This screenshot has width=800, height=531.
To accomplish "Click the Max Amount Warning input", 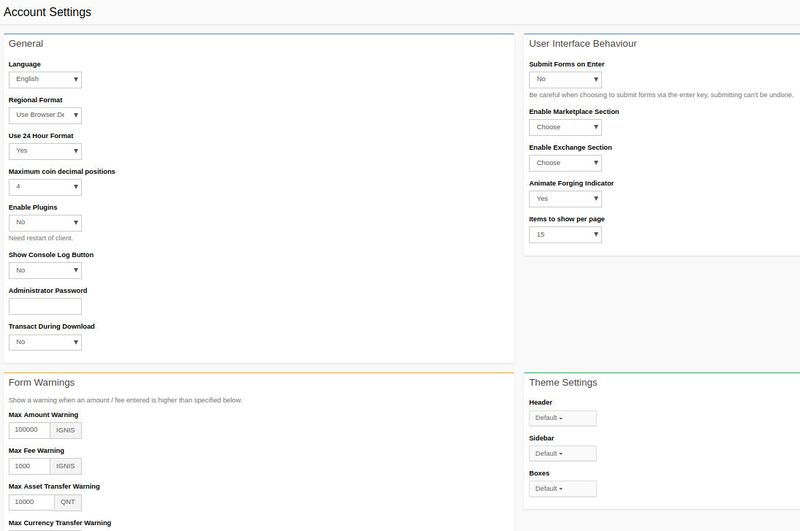I will coord(29,430).
